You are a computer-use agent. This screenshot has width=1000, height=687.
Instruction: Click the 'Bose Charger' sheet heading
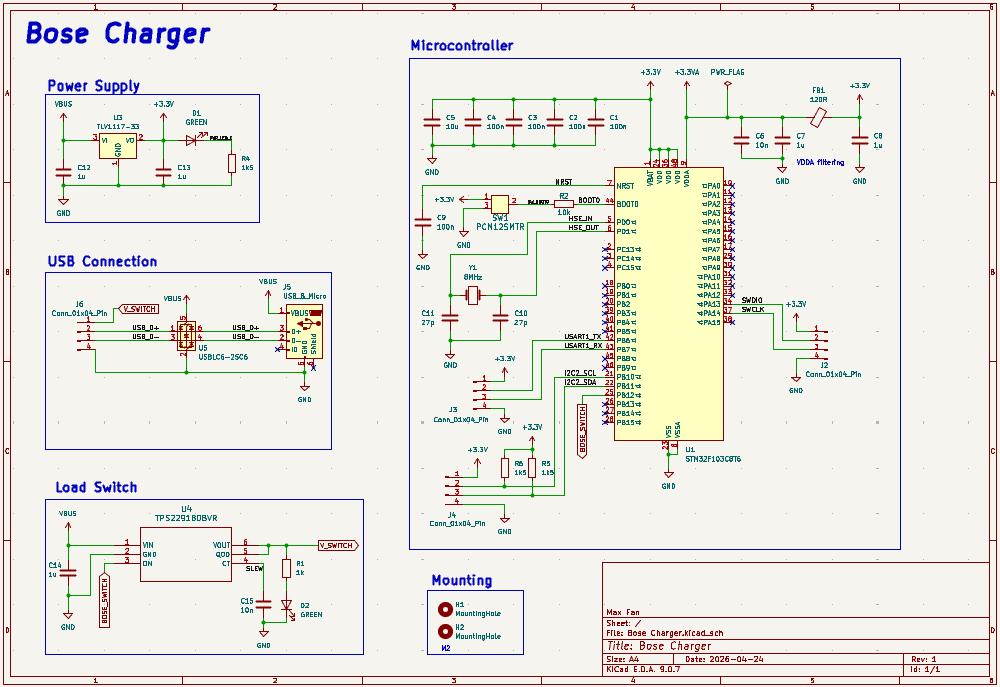[x=118, y=34]
